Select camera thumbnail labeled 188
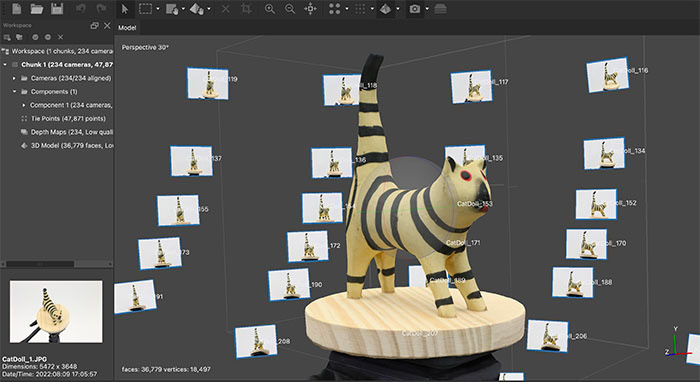The height and width of the screenshot is (382, 700). click(x=573, y=282)
